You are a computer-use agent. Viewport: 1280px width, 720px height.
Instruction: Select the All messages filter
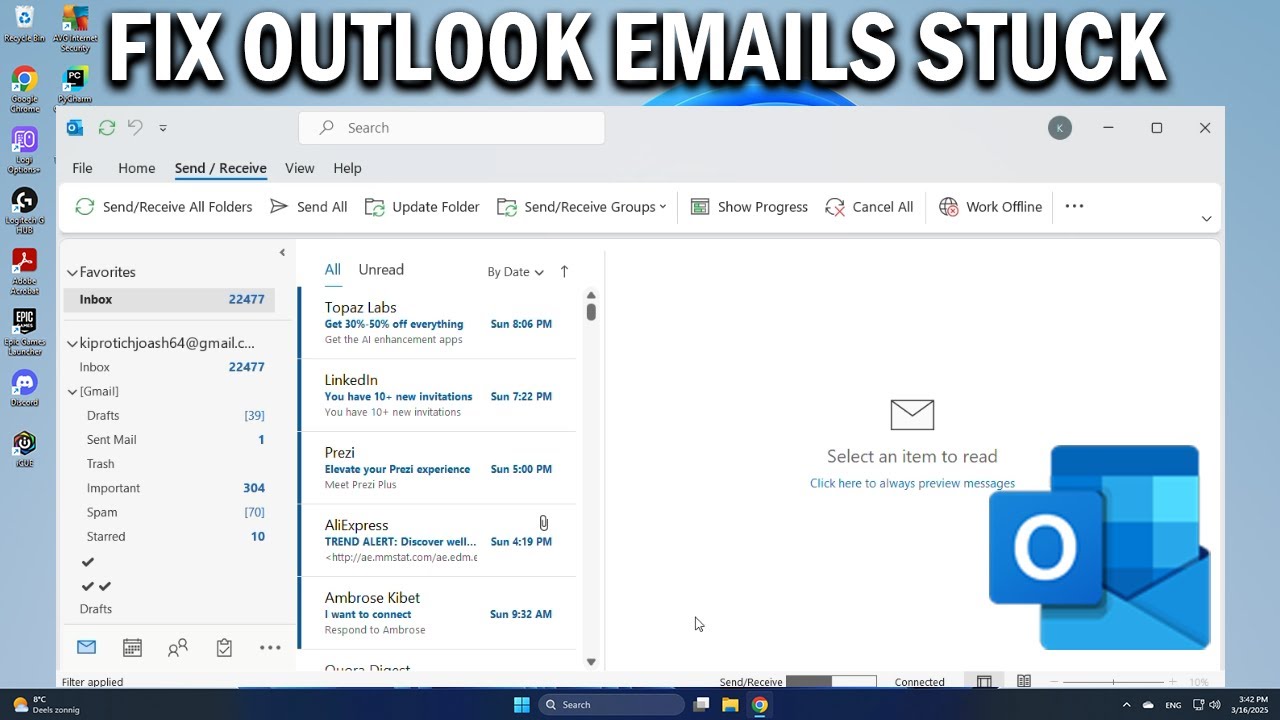pos(332,270)
